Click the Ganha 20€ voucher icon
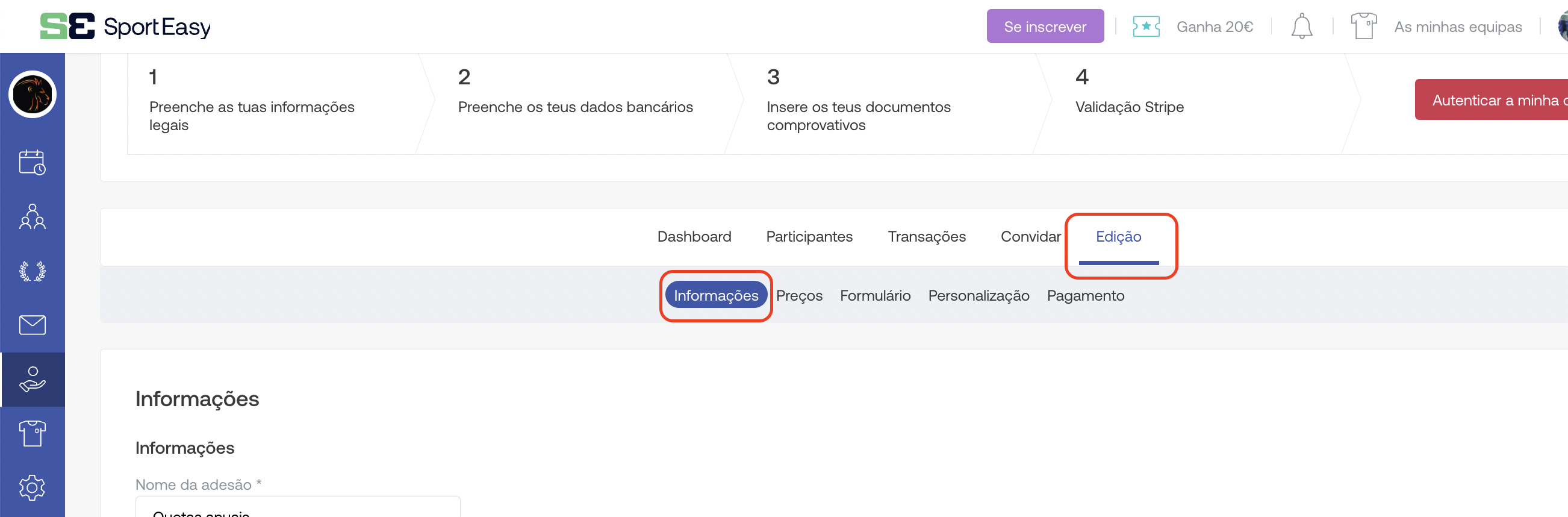The height and width of the screenshot is (517, 1568). [x=1145, y=27]
